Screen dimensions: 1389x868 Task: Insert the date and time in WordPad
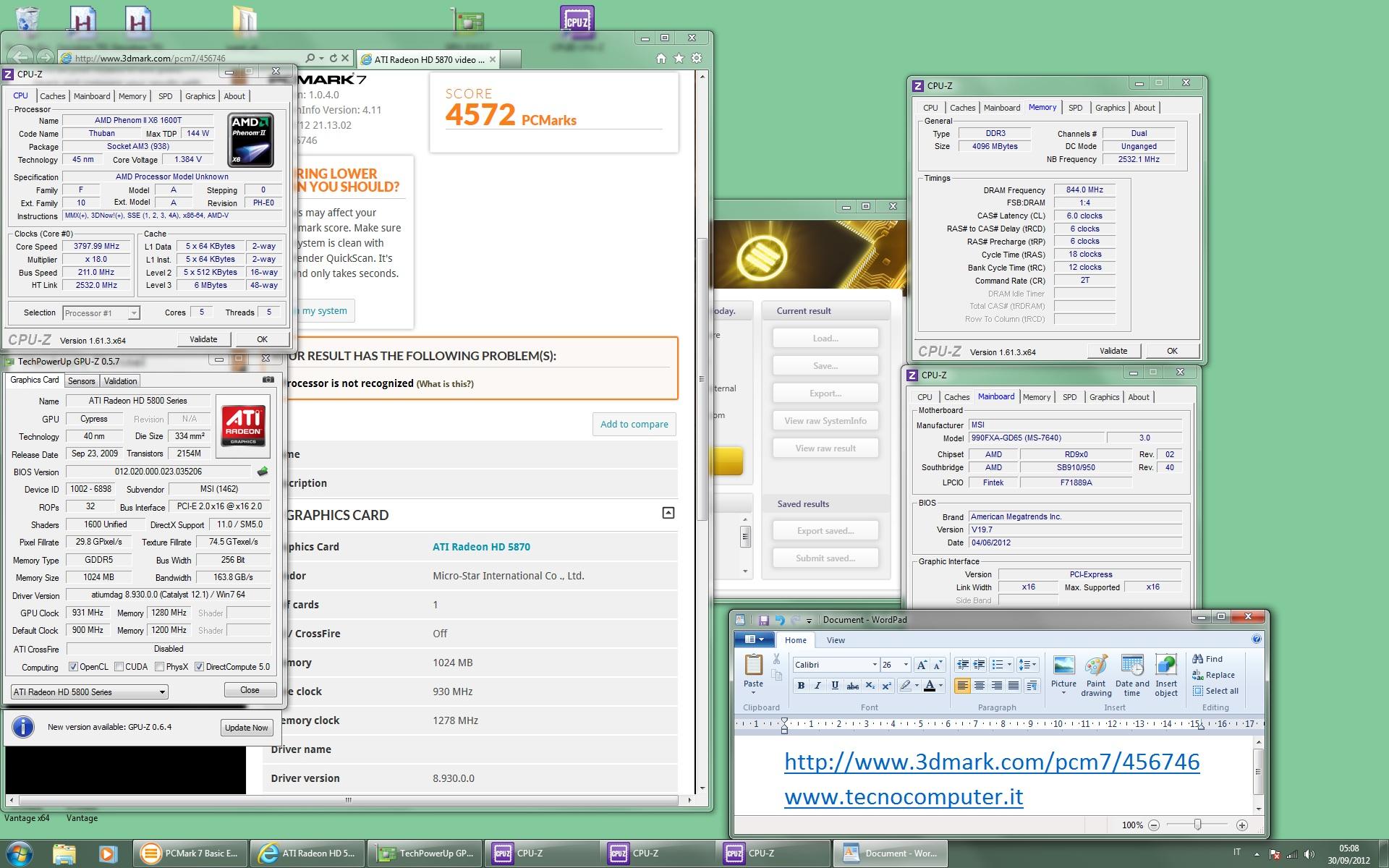[1132, 676]
